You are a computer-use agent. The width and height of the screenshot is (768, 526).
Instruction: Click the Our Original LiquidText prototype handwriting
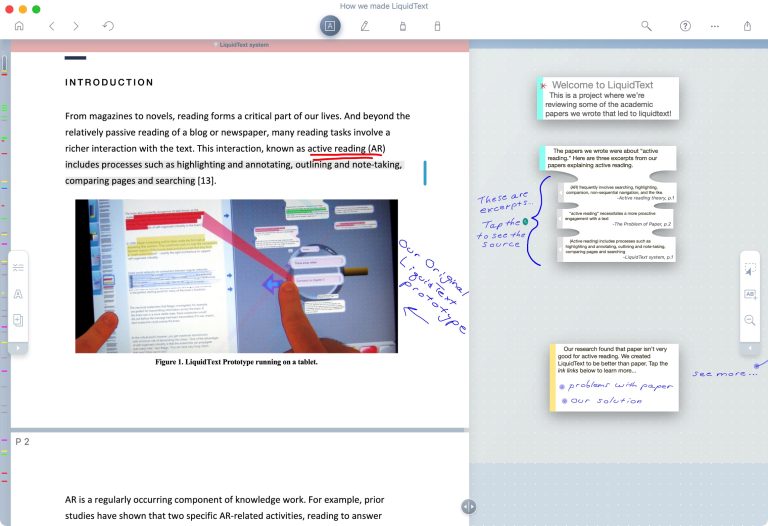(432, 287)
